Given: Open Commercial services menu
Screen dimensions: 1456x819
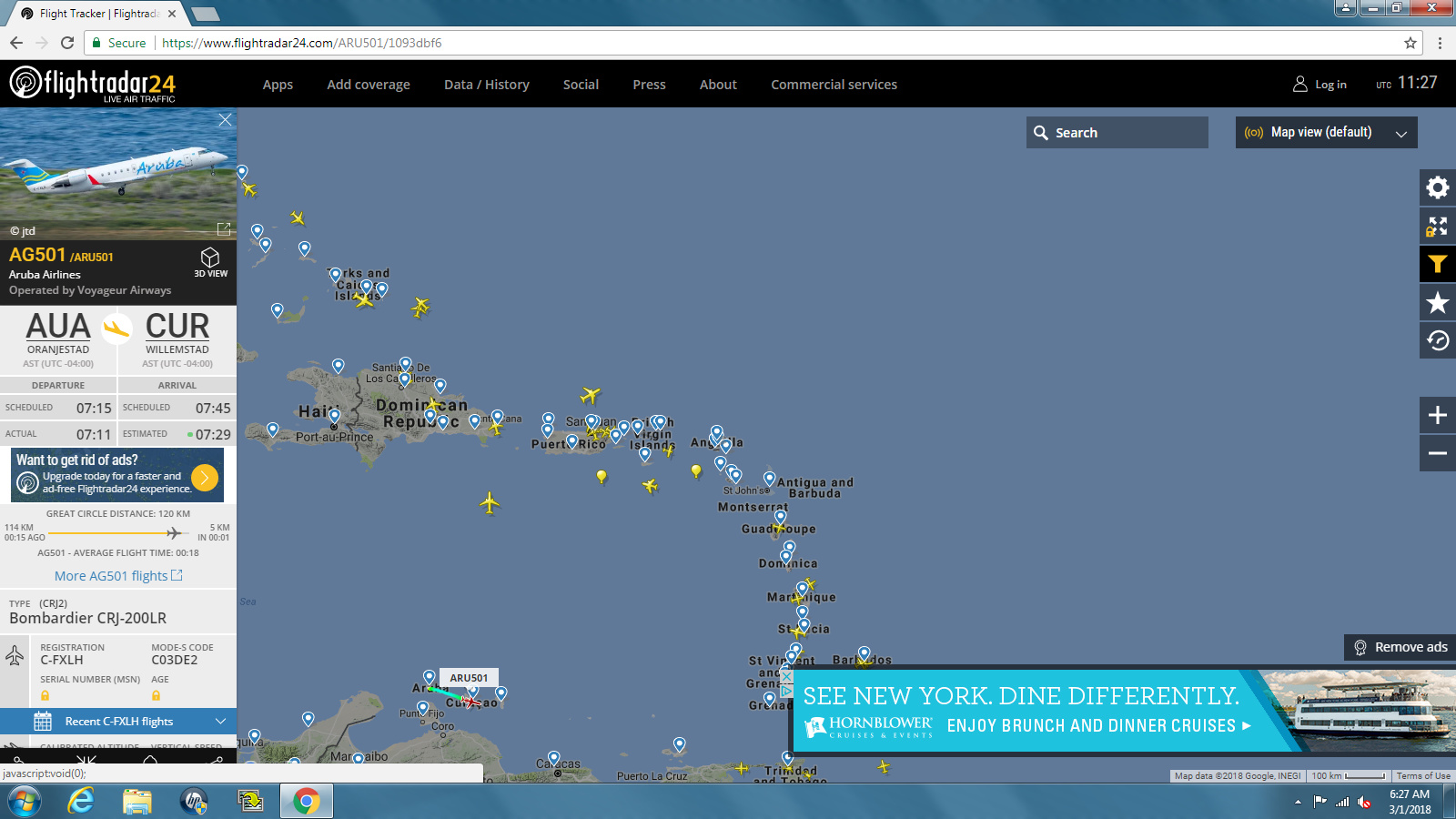Looking at the screenshot, I should 834,85.
